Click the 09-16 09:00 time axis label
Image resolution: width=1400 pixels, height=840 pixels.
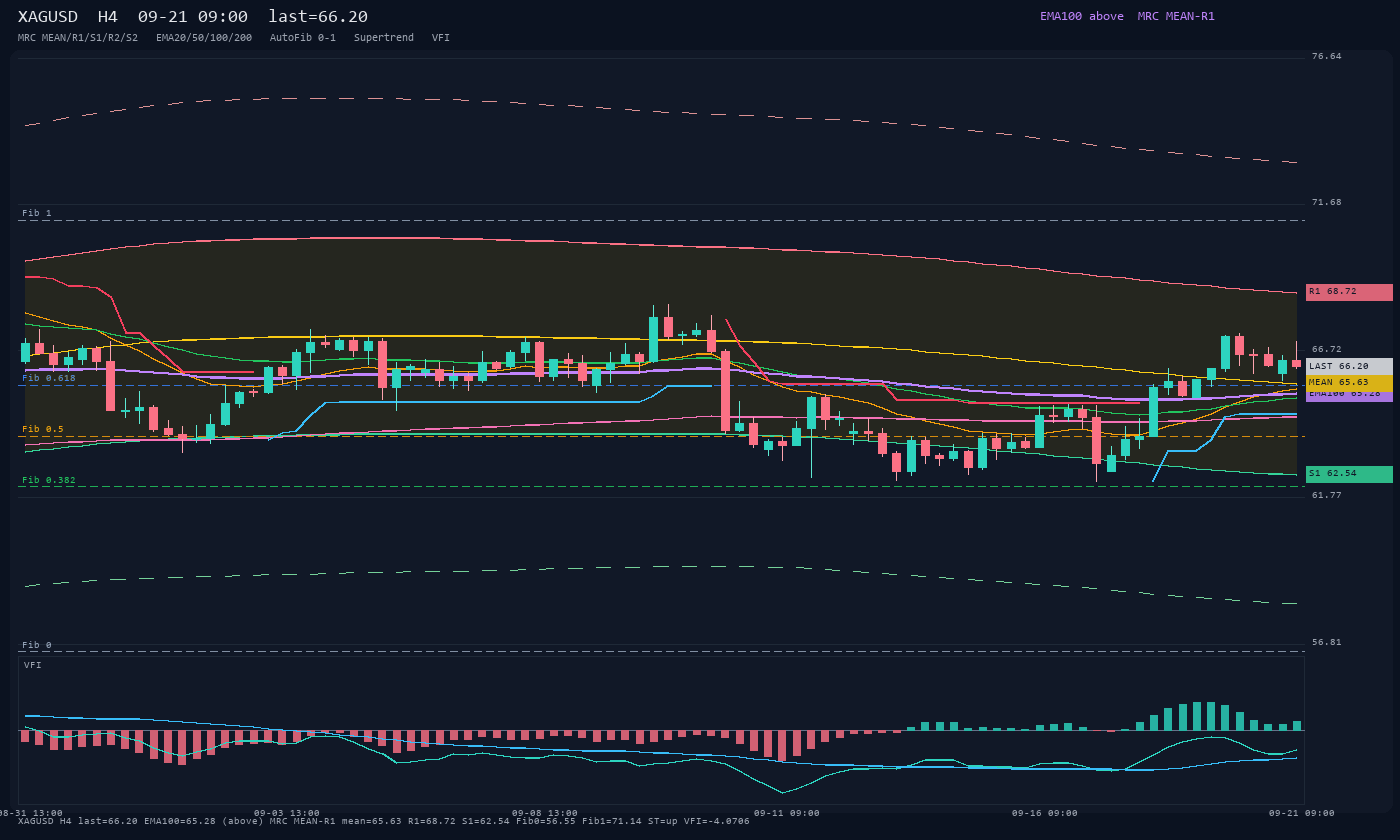1045,814
